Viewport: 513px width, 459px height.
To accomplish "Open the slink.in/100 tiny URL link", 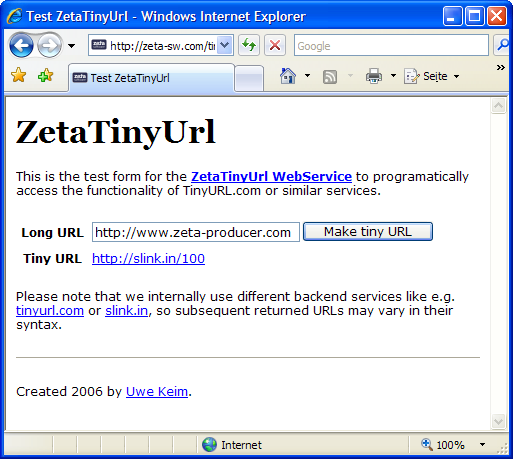I will click(148, 258).
